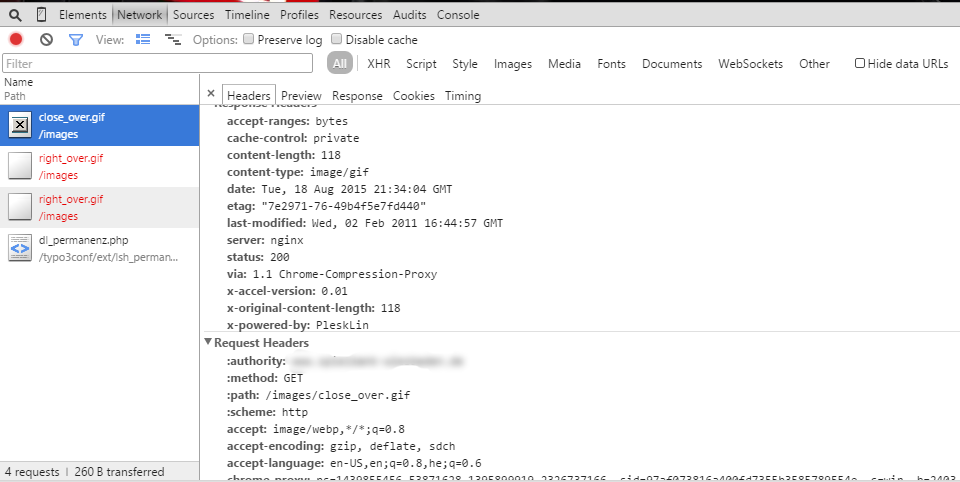Toggle the funnel filter icon

pos(75,40)
